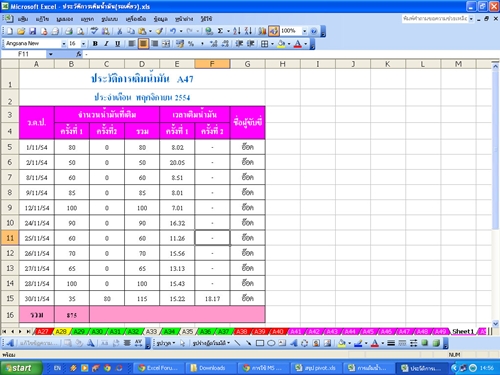The width and height of the screenshot is (500, 375).
Task: Select the Rectangle drawing tool
Action: 260,343
